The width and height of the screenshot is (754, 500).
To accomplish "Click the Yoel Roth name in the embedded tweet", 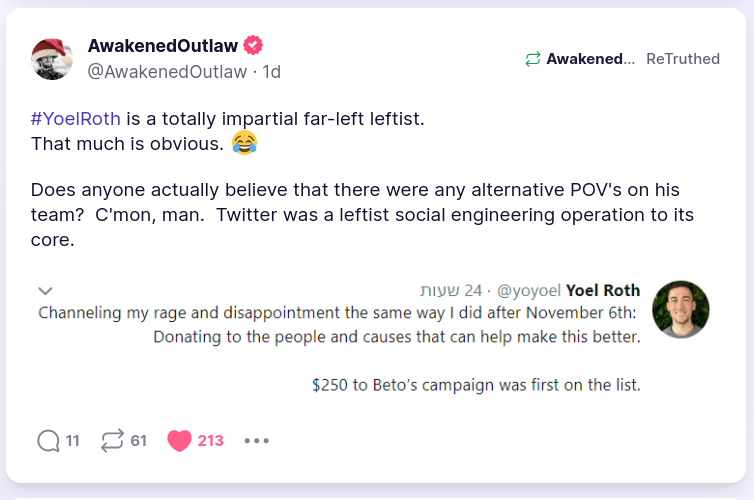I will point(603,290).
